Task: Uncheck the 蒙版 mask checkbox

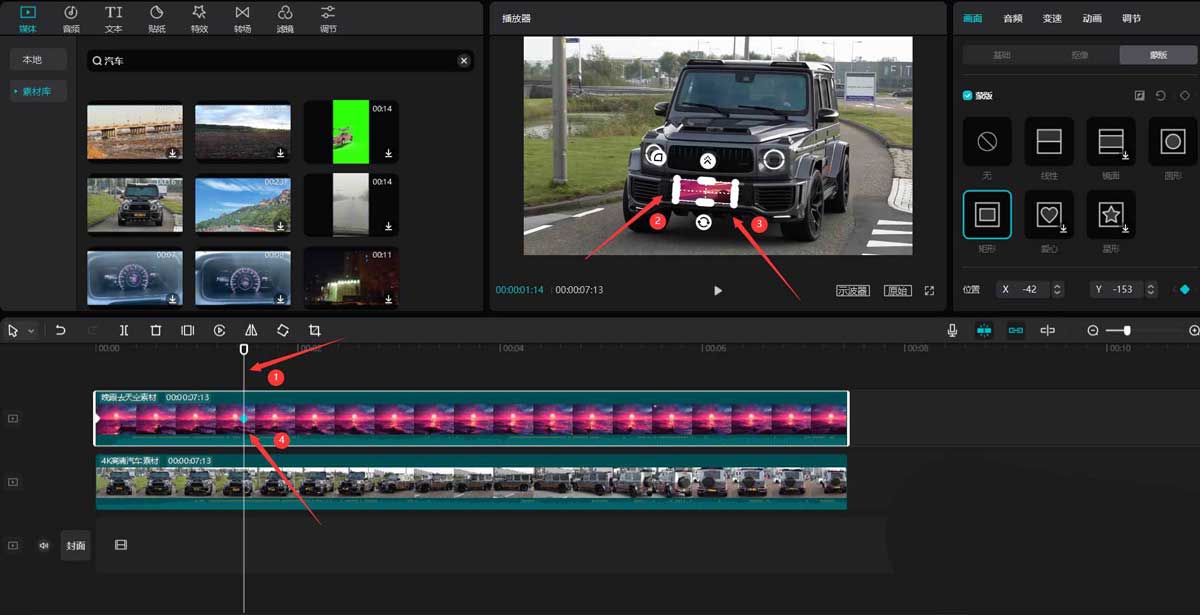Action: tap(967, 96)
